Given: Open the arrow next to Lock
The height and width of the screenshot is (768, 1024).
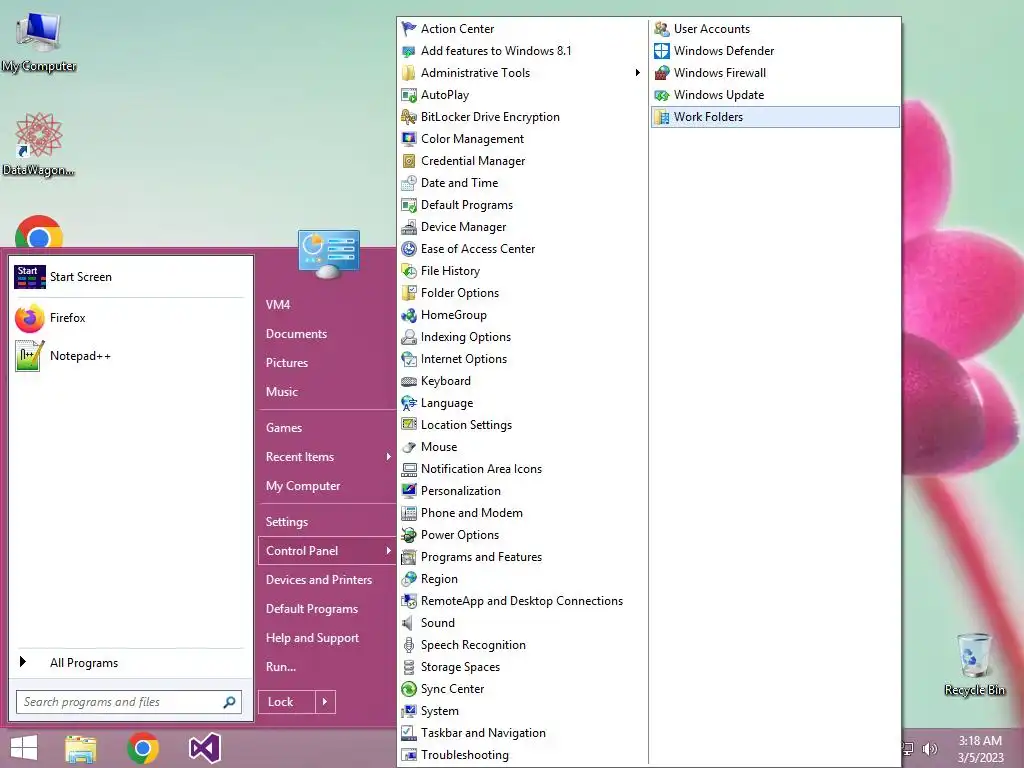Looking at the screenshot, I should coord(325,702).
